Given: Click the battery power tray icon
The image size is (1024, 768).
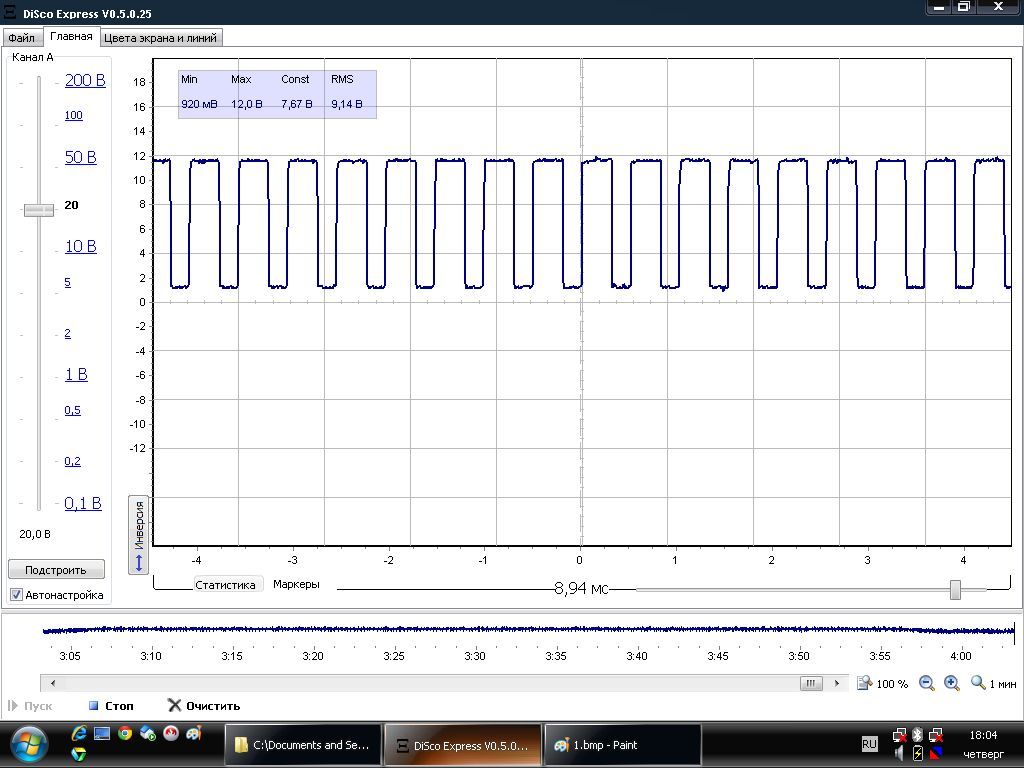Looking at the screenshot, I should click(x=917, y=754).
